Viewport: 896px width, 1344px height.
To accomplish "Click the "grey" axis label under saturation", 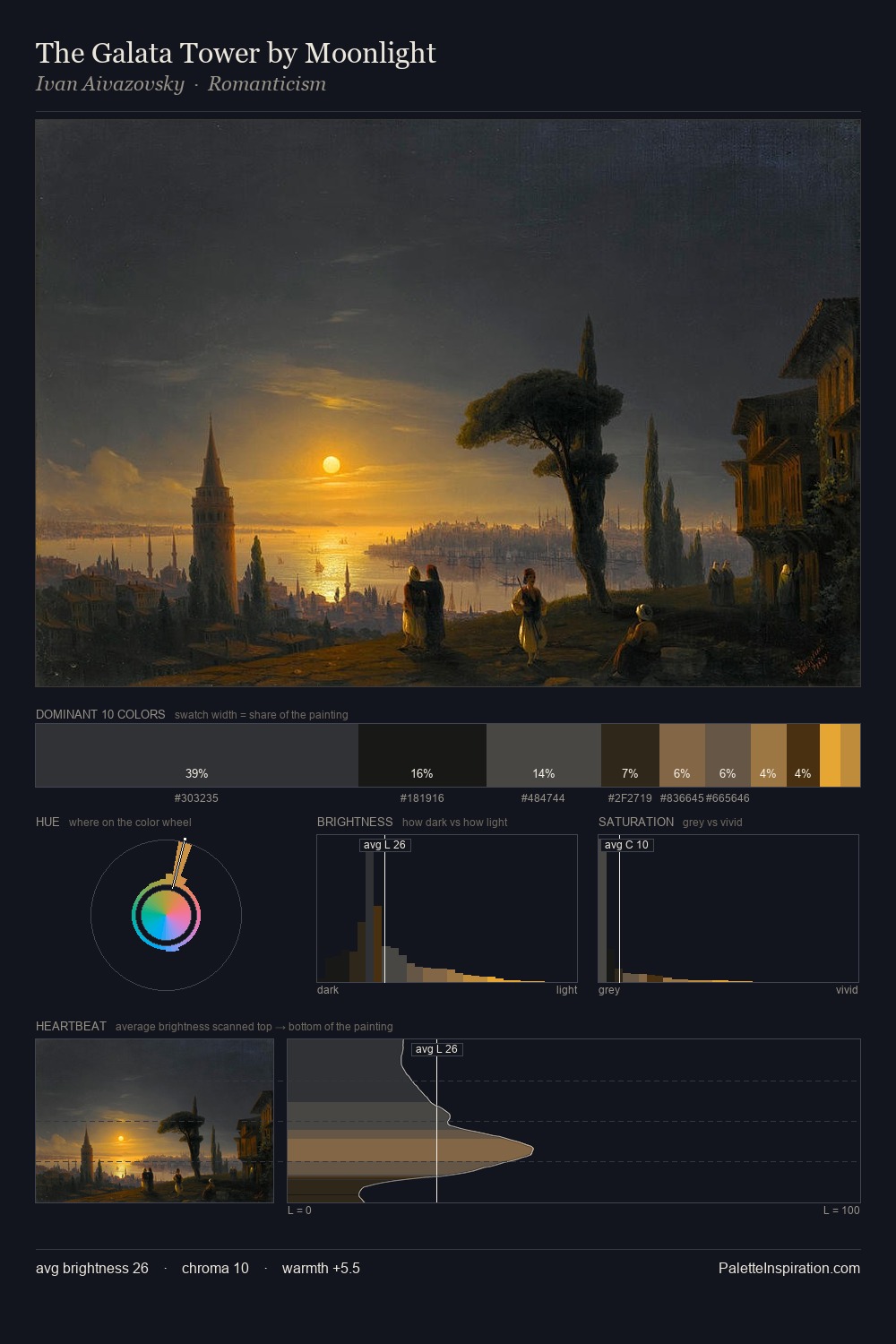I will [x=609, y=990].
